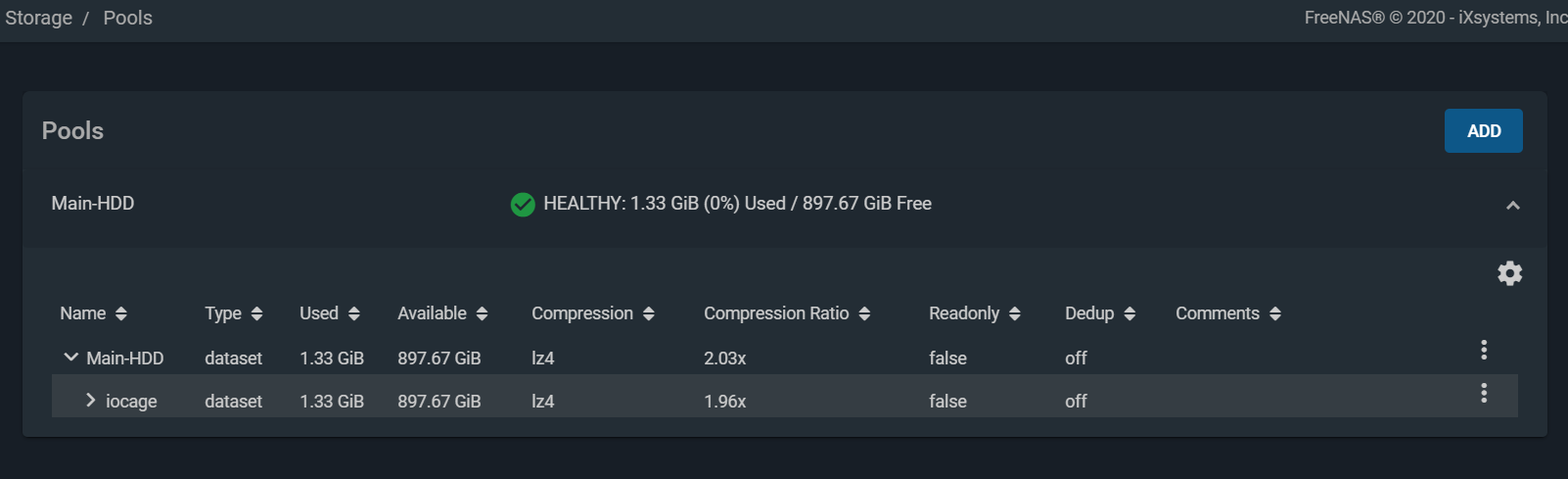The image size is (1568, 479).
Task: Collapse the Main-HDD pool panel chevron
Action: click(x=1512, y=205)
